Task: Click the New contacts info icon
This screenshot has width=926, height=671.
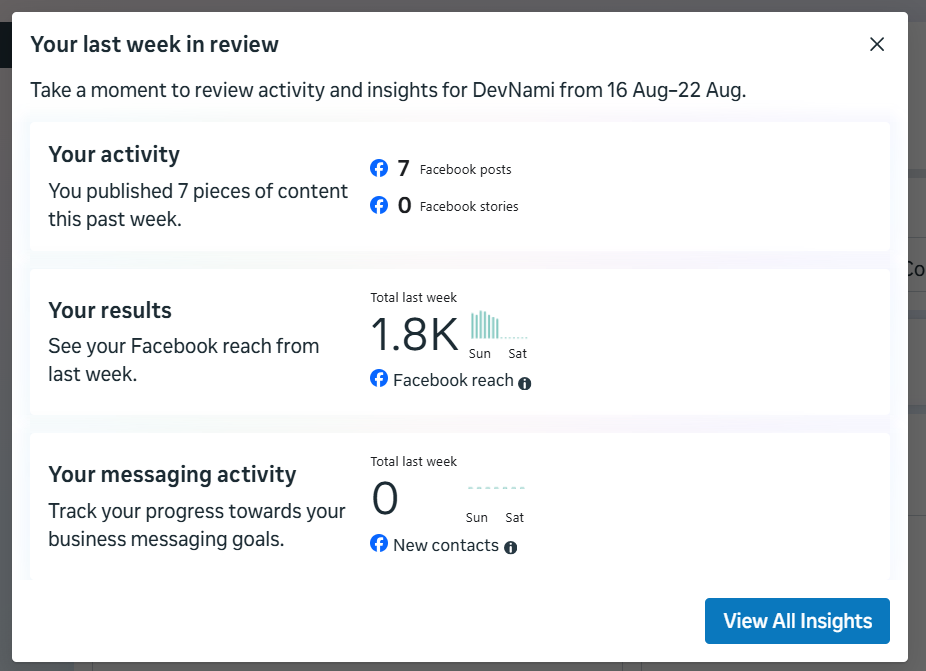Action: pos(510,548)
